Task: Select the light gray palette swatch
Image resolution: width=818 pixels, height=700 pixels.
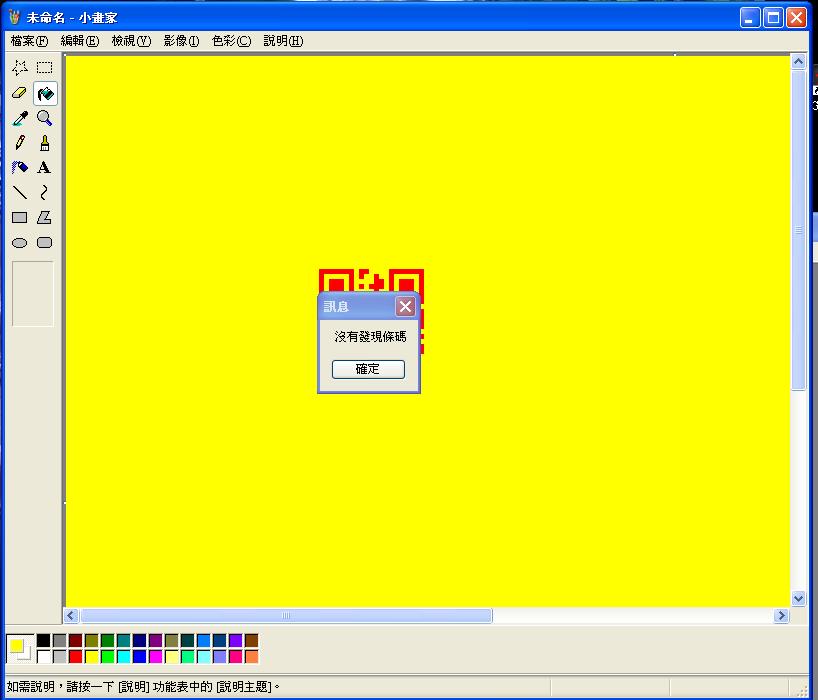Action: 60,657
